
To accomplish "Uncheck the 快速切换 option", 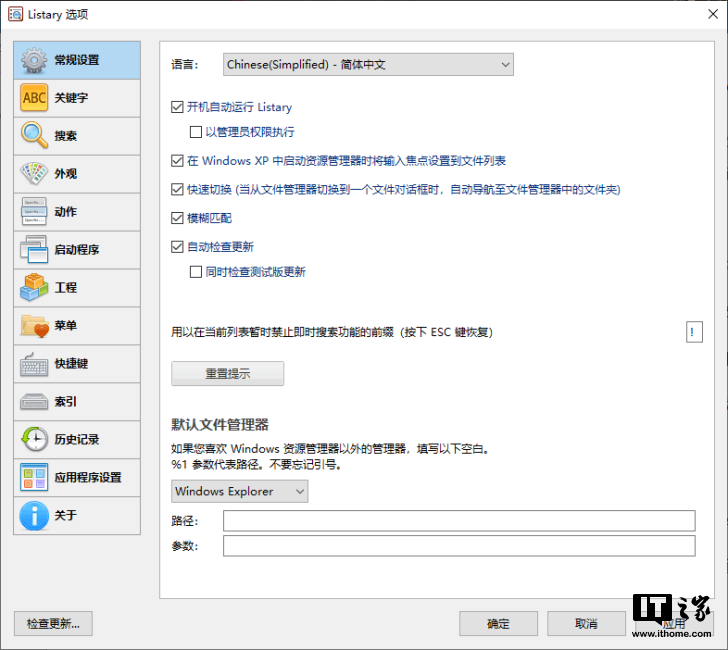I will [x=177, y=189].
